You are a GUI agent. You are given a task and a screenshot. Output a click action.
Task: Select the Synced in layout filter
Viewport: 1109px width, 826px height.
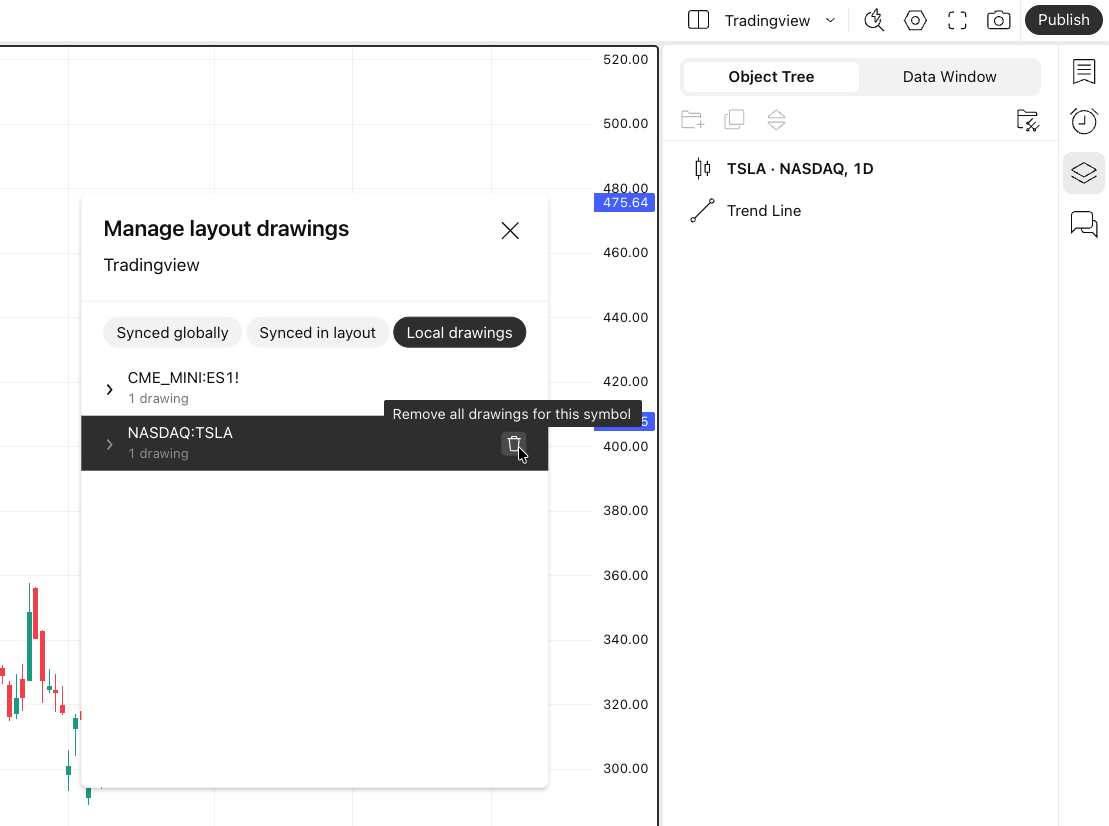(x=317, y=333)
